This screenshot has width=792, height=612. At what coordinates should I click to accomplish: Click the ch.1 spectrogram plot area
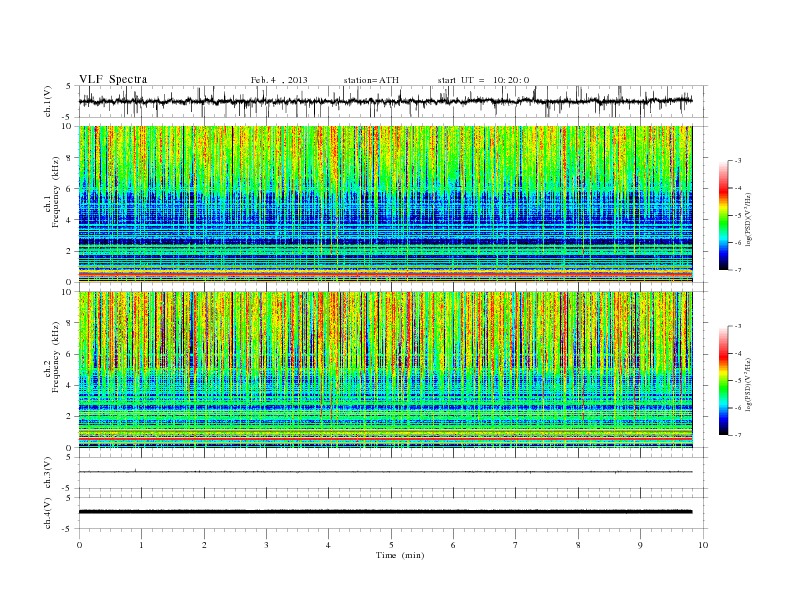385,204
